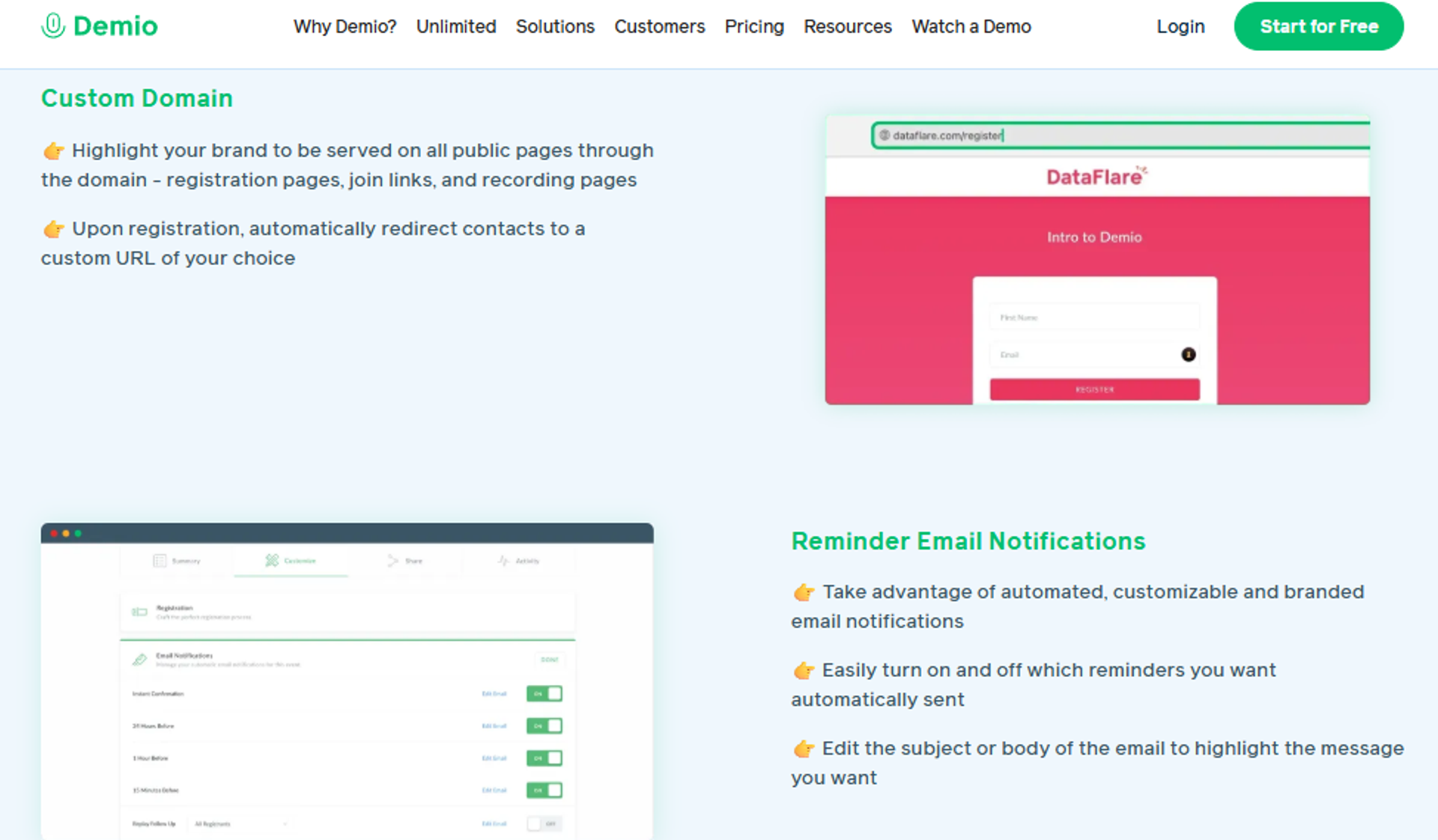Switch to the Activity tab in mockup
1438x840 pixels.
pos(518,561)
